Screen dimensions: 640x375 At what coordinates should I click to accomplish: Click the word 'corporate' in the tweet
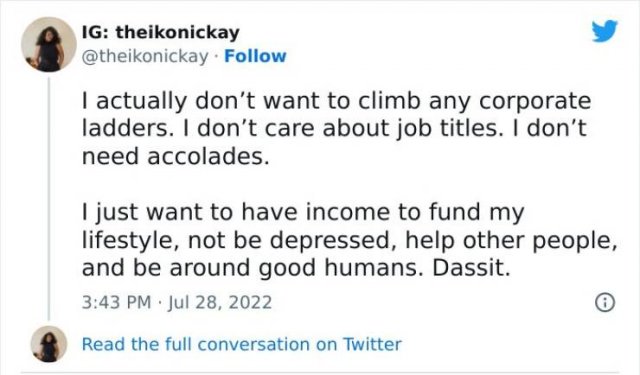(x=535, y=102)
